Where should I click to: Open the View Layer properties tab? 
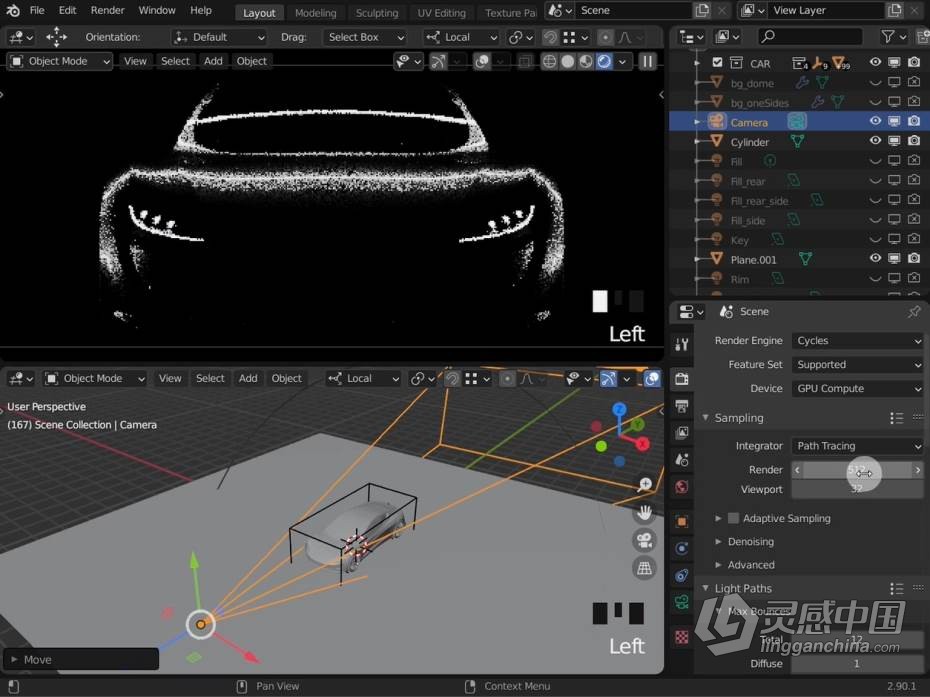[681, 432]
